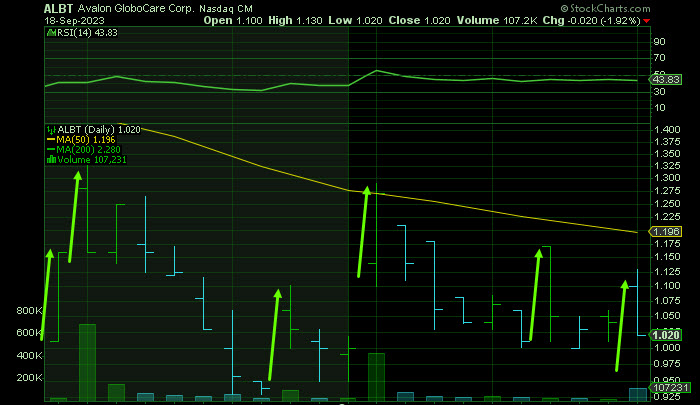Click the tallest volume bar near 700K
The width and height of the screenshot is (700, 405).
[88, 363]
